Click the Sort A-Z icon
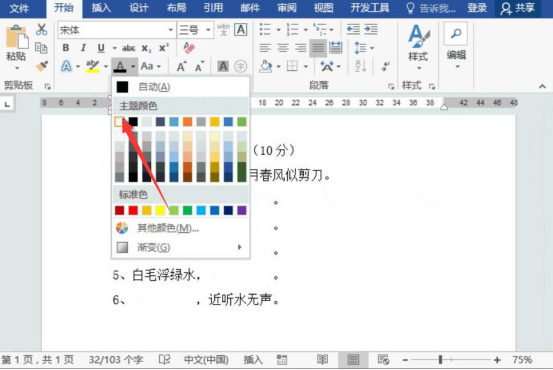This screenshot has height=370, width=553. 360,66
